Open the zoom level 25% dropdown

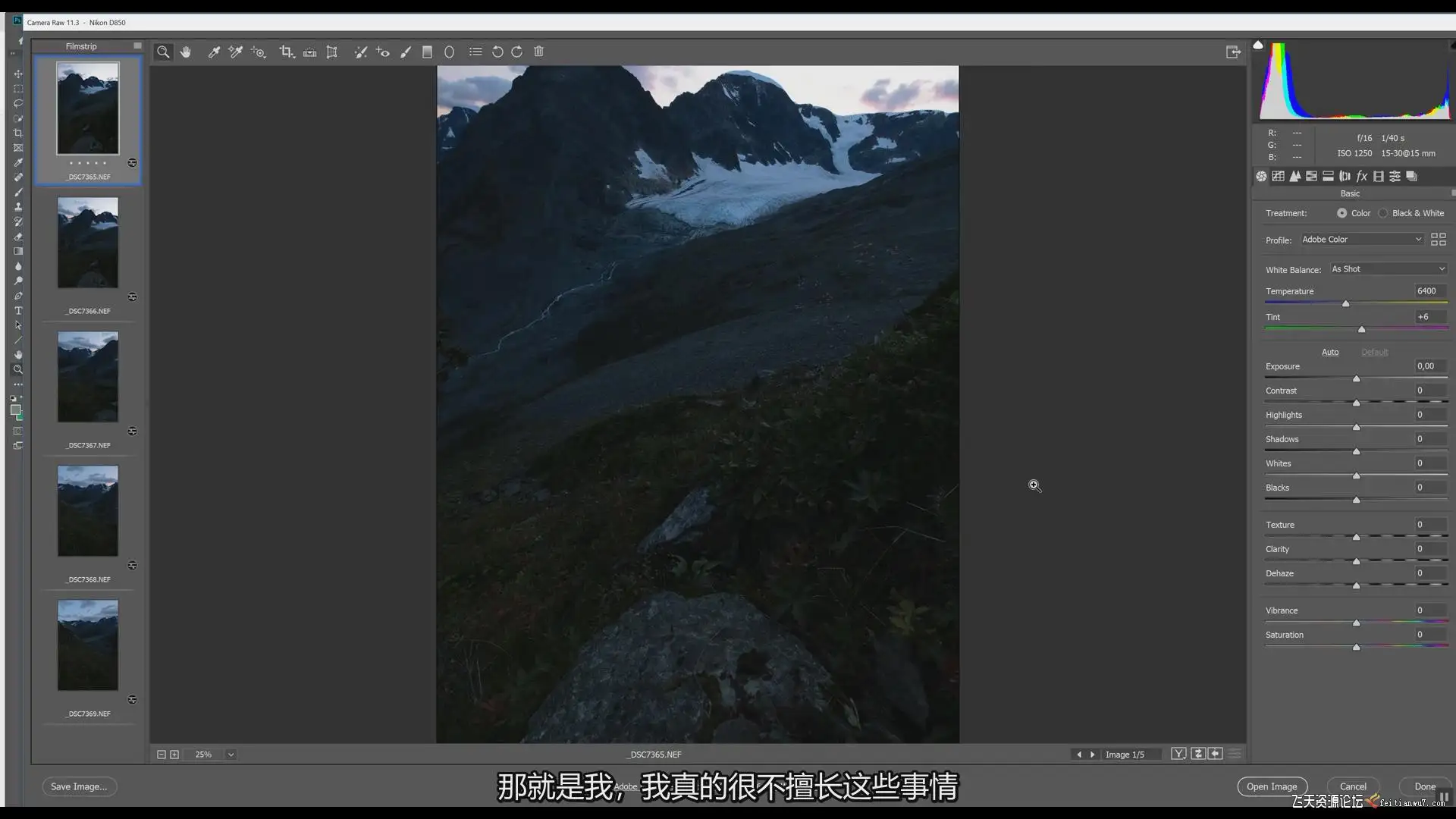click(x=231, y=755)
